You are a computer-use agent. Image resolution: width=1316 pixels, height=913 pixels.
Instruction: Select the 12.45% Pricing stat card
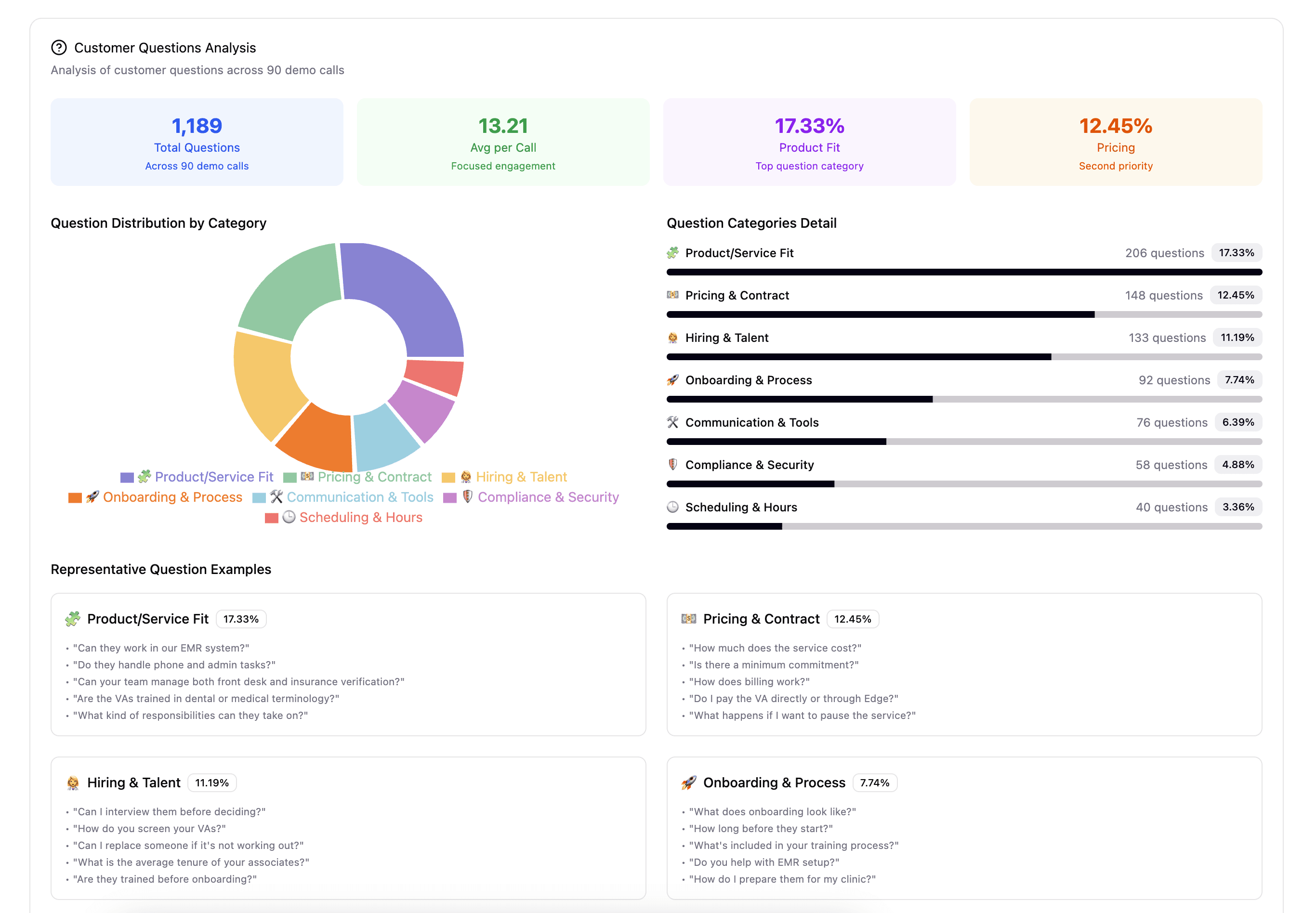click(x=1115, y=142)
